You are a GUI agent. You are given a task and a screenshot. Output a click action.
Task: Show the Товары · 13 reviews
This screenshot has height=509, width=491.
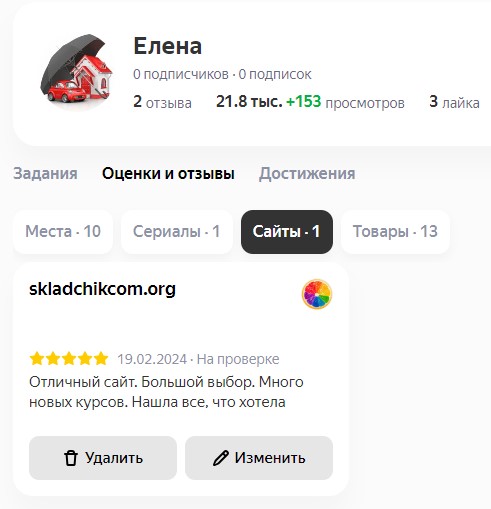pyautogui.click(x=395, y=232)
